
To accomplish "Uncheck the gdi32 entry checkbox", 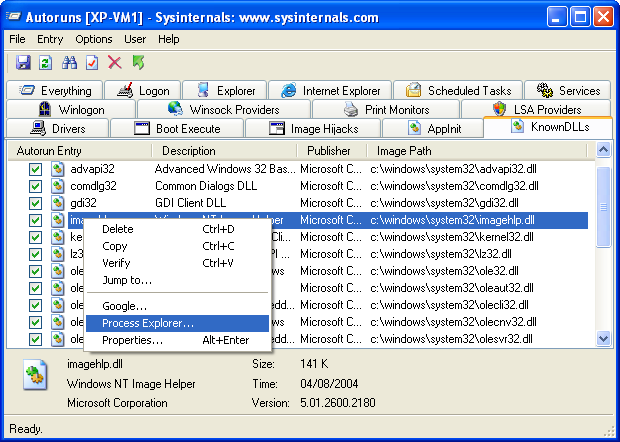I will (x=36, y=204).
